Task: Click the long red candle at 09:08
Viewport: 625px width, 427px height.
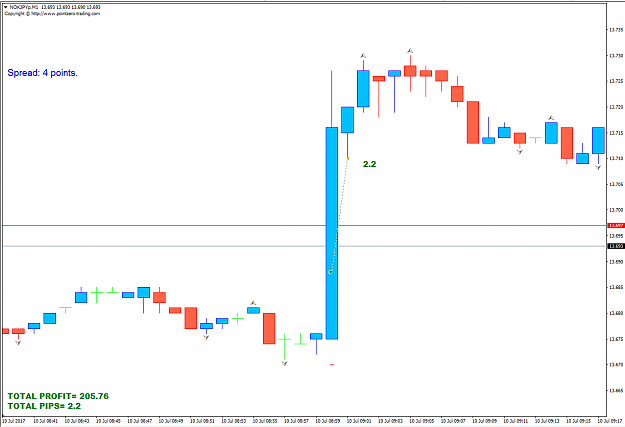Action: click(x=473, y=122)
